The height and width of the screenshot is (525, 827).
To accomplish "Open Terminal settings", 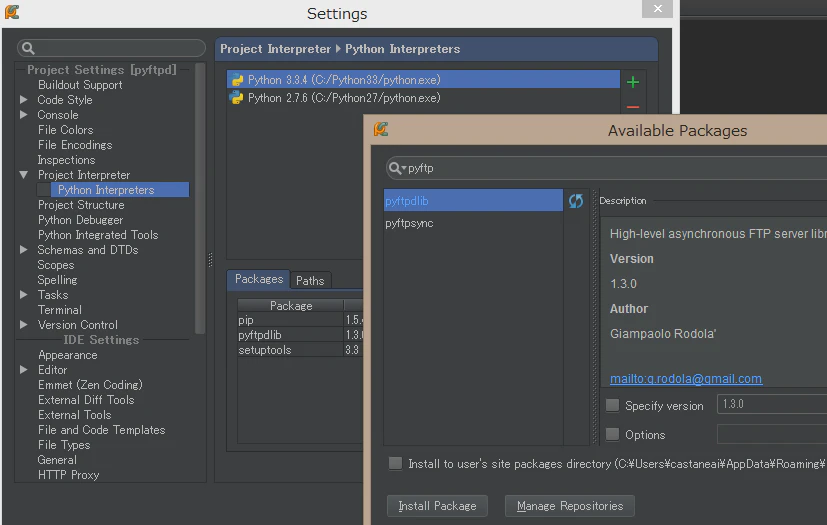I will [60, 310].
